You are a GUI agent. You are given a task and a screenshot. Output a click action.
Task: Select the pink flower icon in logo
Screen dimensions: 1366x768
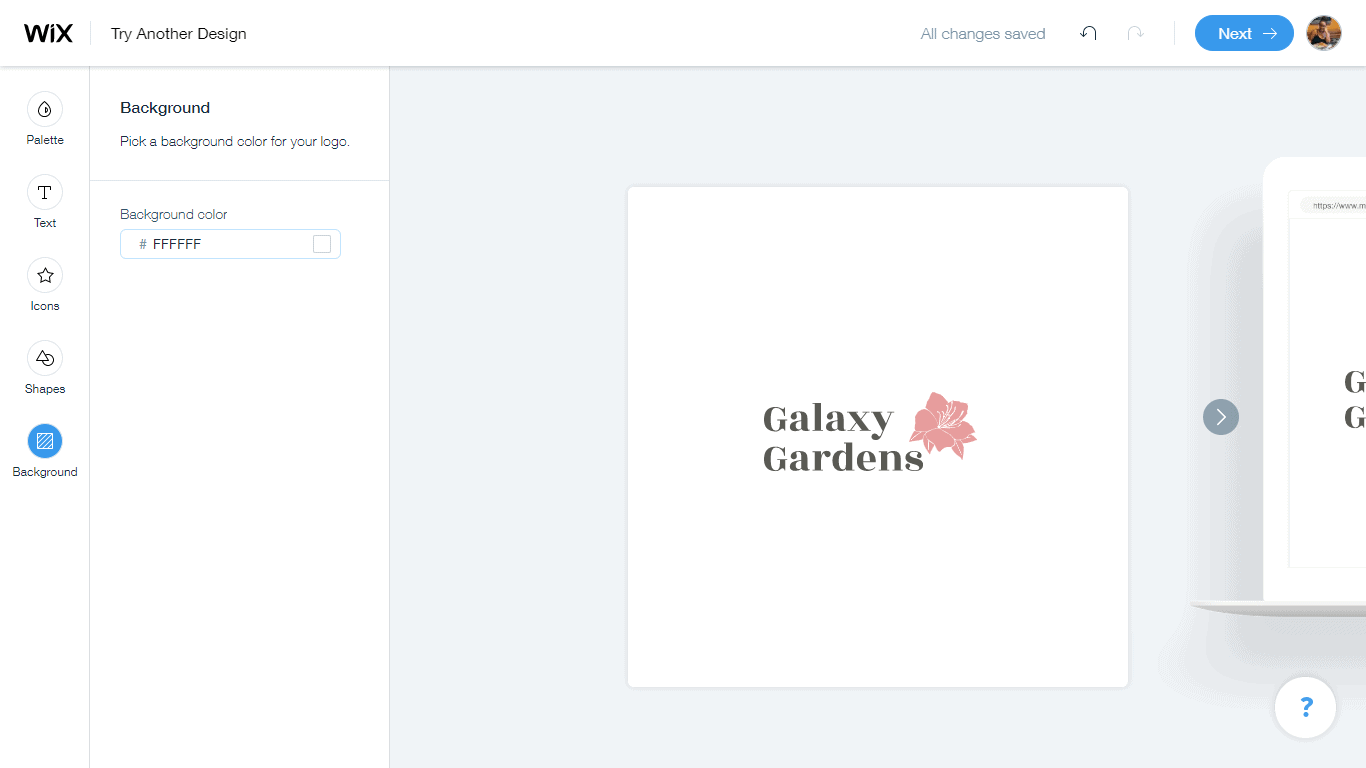[943, 425]
